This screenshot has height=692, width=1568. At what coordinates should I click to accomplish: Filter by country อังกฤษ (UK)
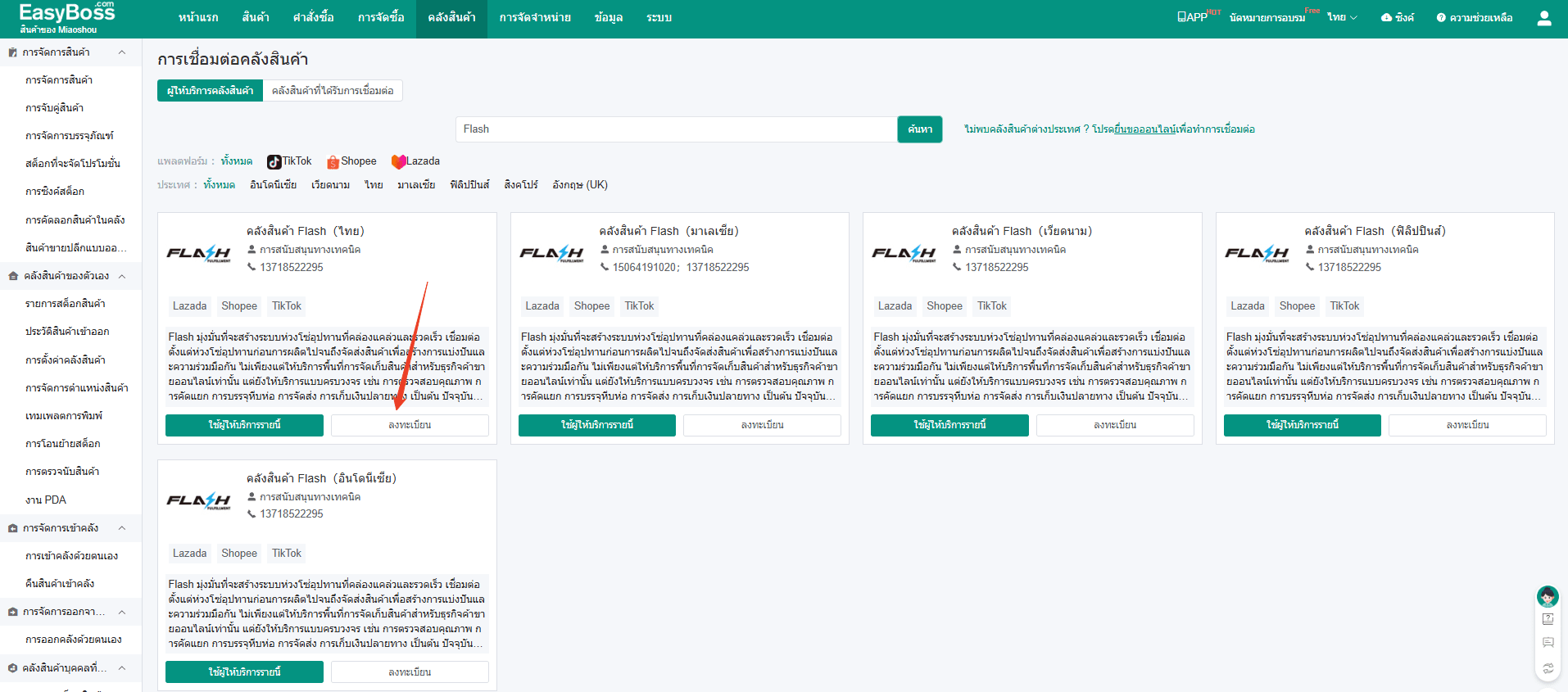[580, 185]
